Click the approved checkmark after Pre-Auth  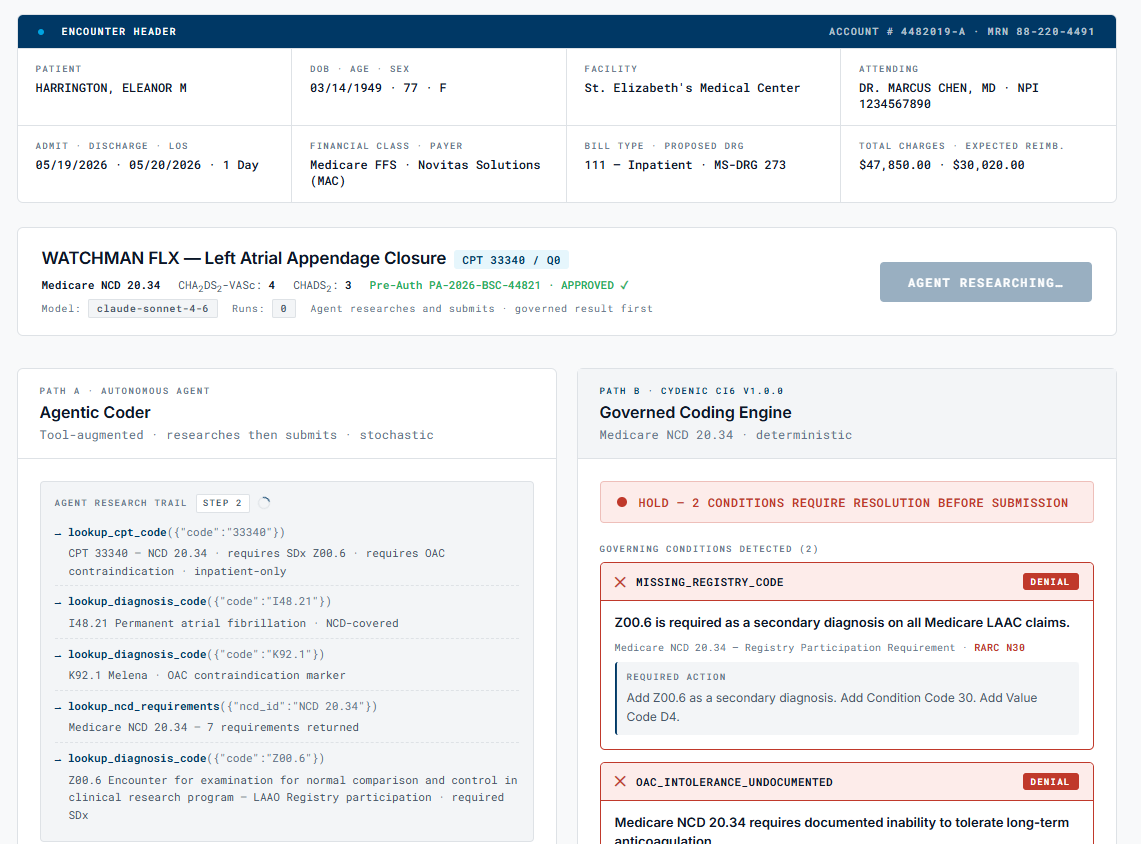(624, 285)
